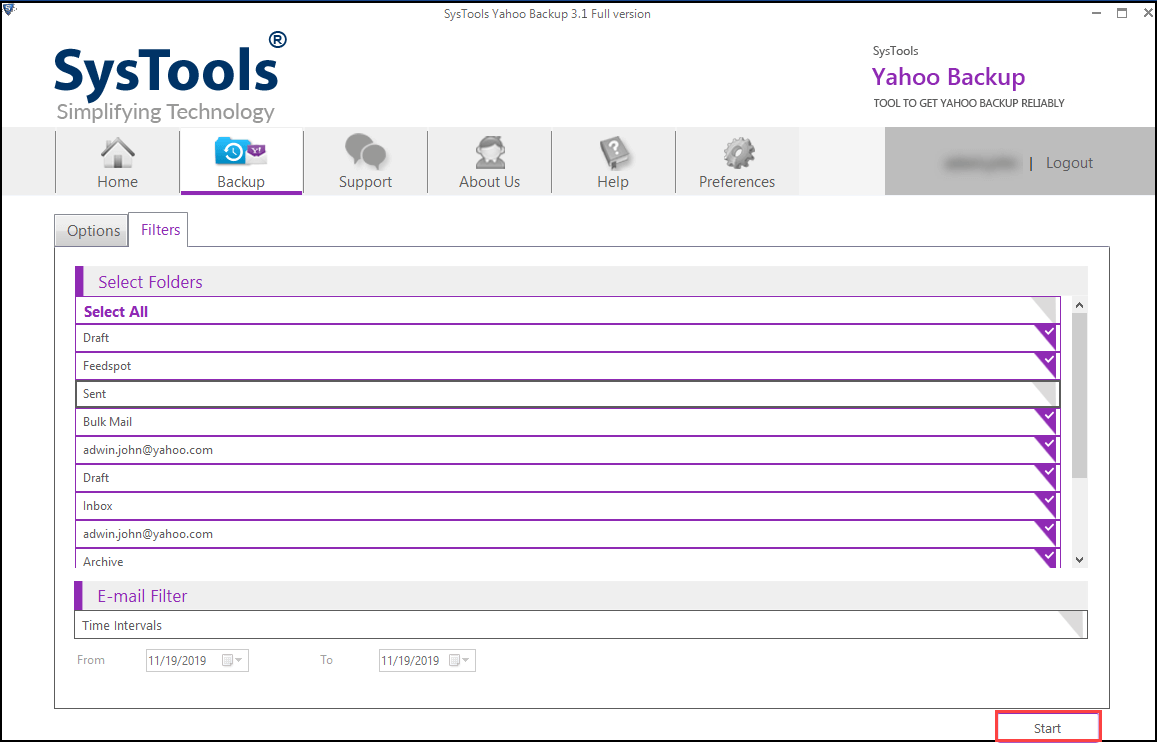Image resolution: width=1157 pixels, height=743 pixels.
Task: Go to the Home section
Action: tap(117, 162)
